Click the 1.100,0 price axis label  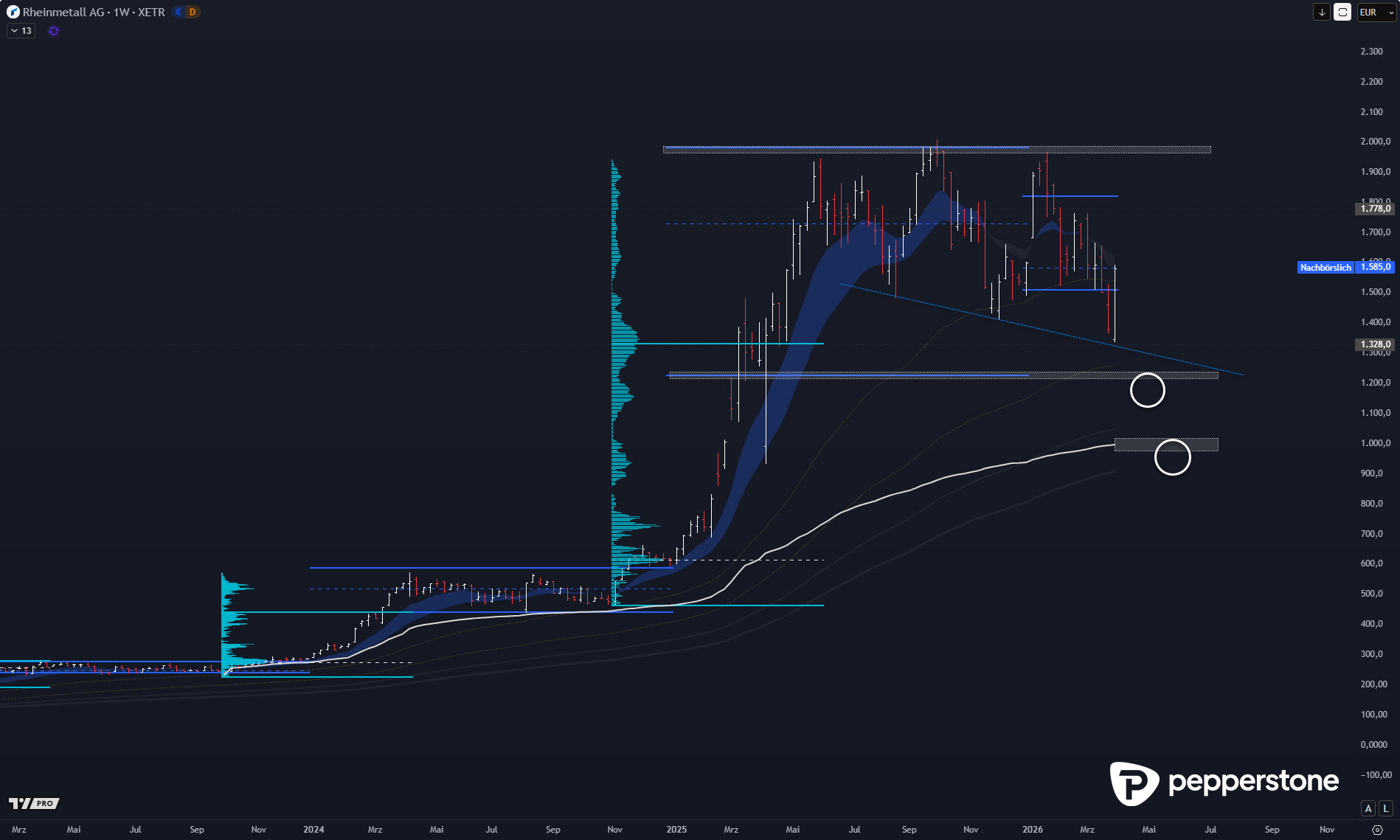click(1376, 413)
